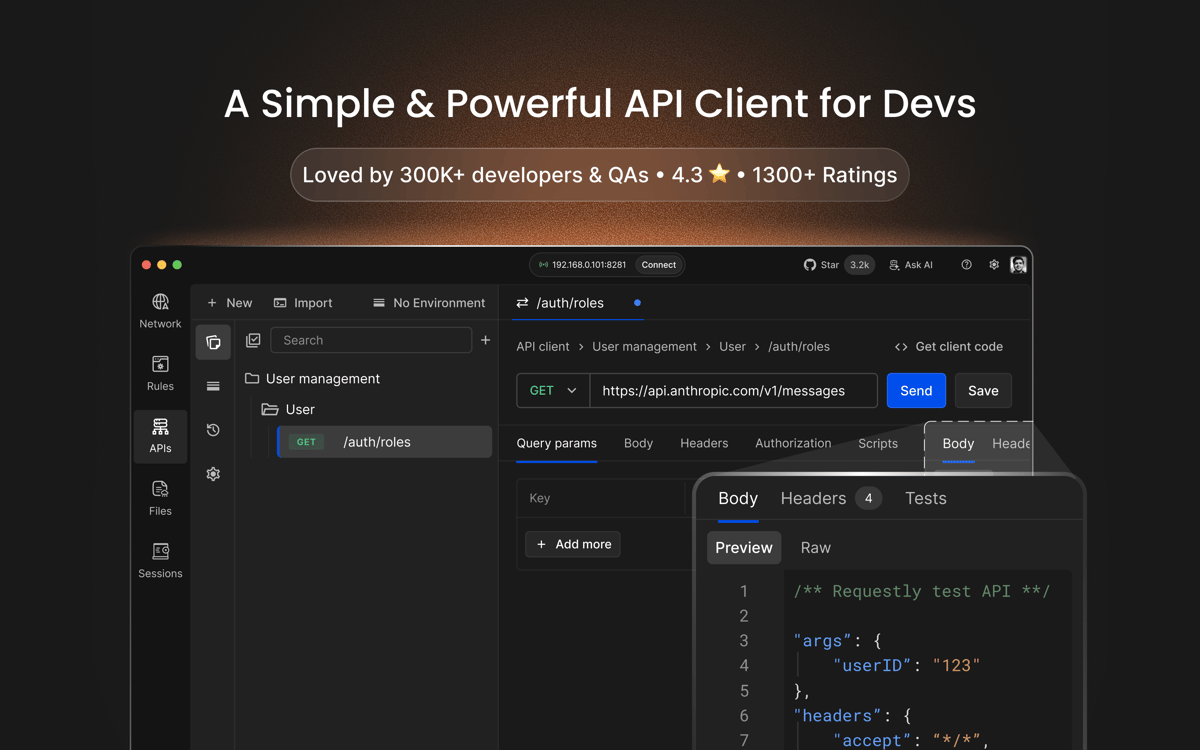Click Get client code link
The width and height of the screenshot is (1200, 750).
[948, 347]
